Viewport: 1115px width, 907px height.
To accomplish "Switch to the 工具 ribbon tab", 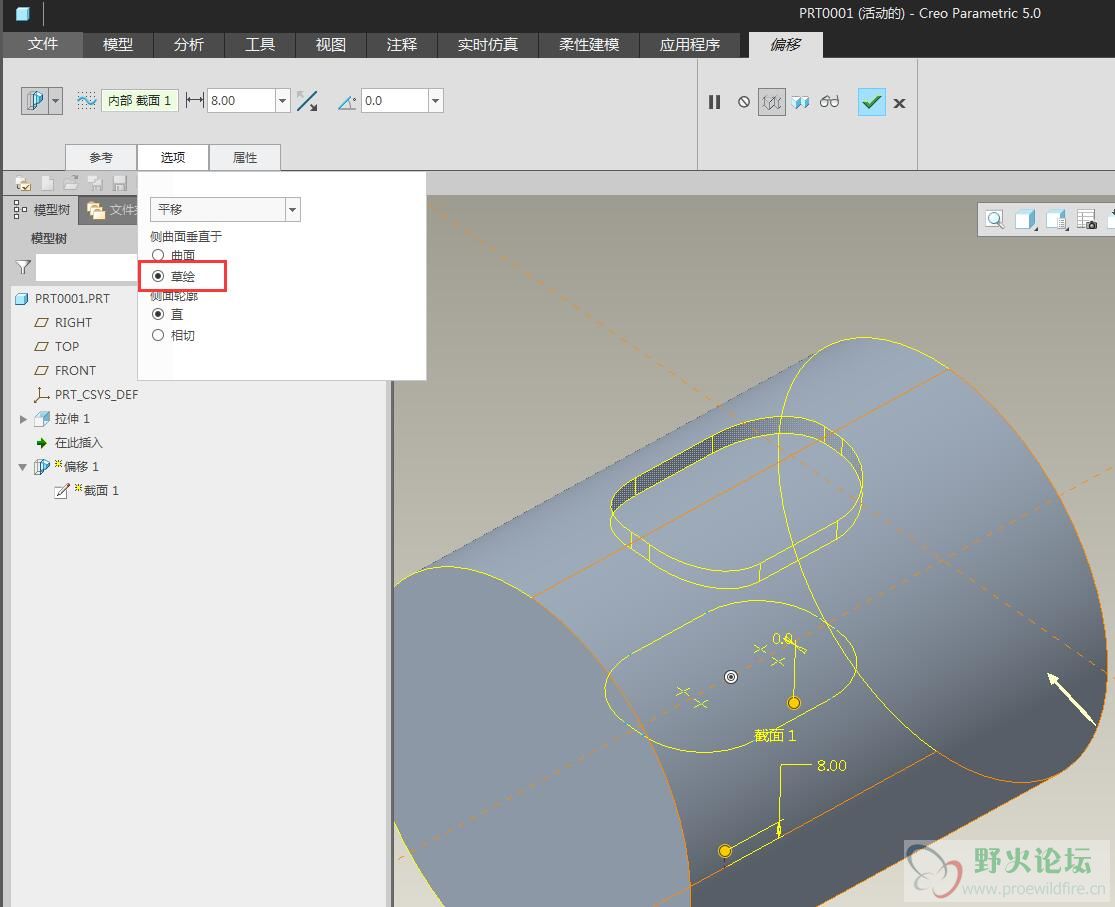I will point(260,44).
